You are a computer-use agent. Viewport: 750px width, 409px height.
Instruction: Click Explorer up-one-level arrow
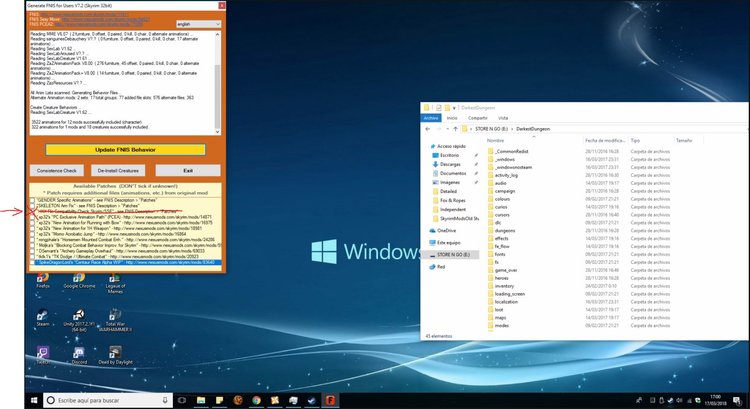(455, 129)
